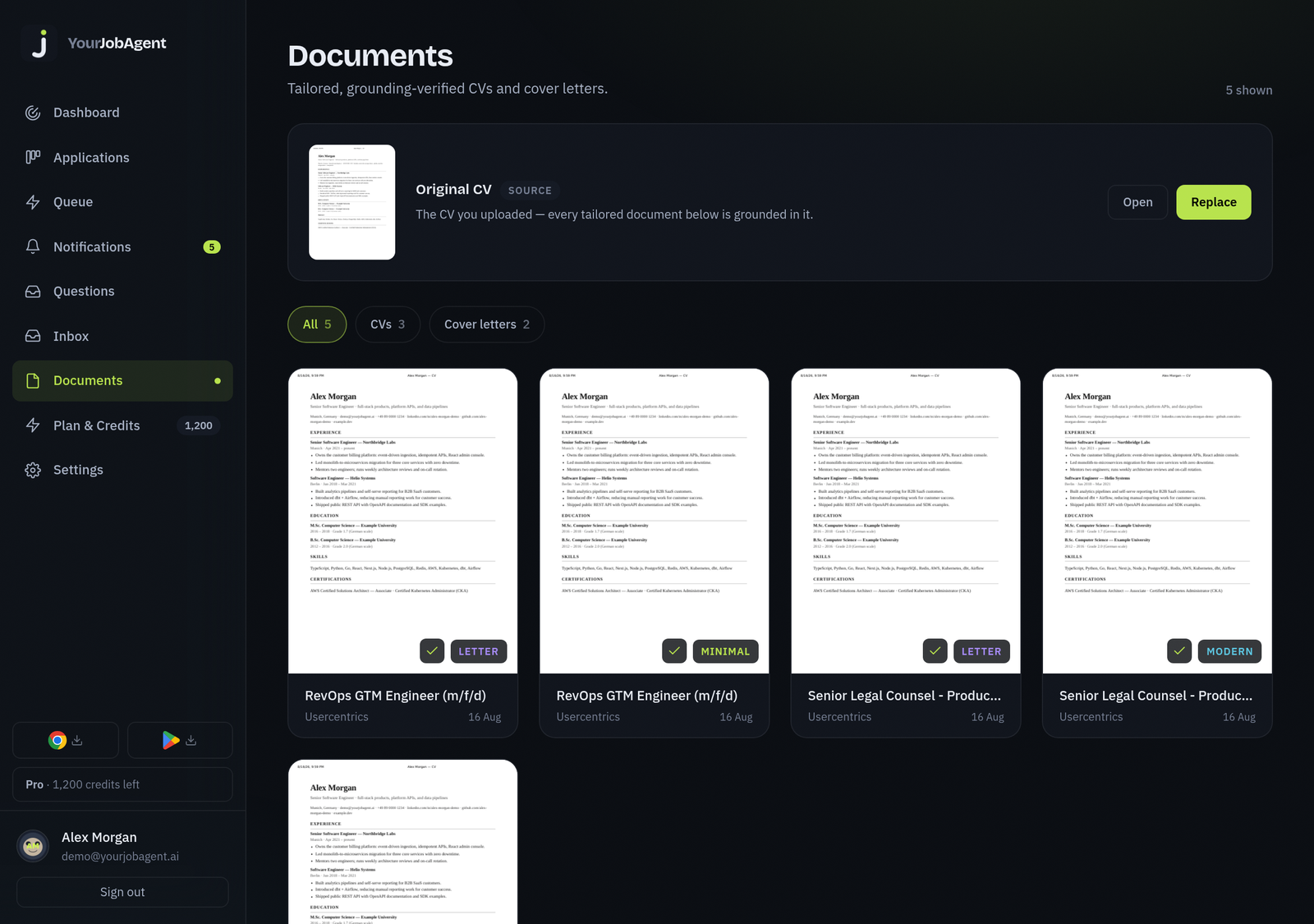Replace the original CV
Screen dimensions: 1314x924
tap(1214, 202)
